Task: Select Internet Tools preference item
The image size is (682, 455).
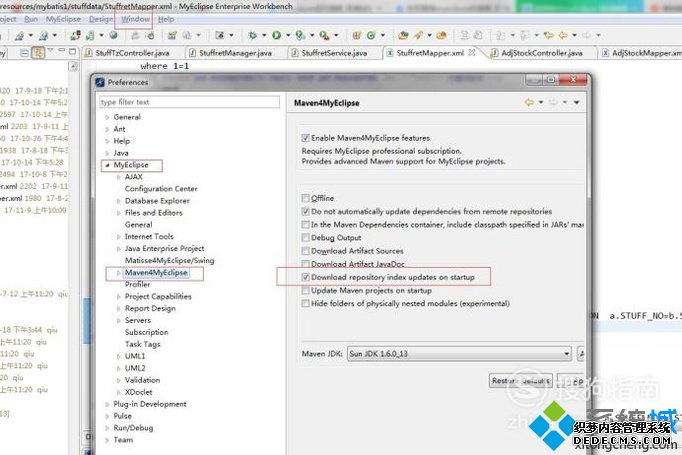Action: pyautogui.click(x=149, y=237)
